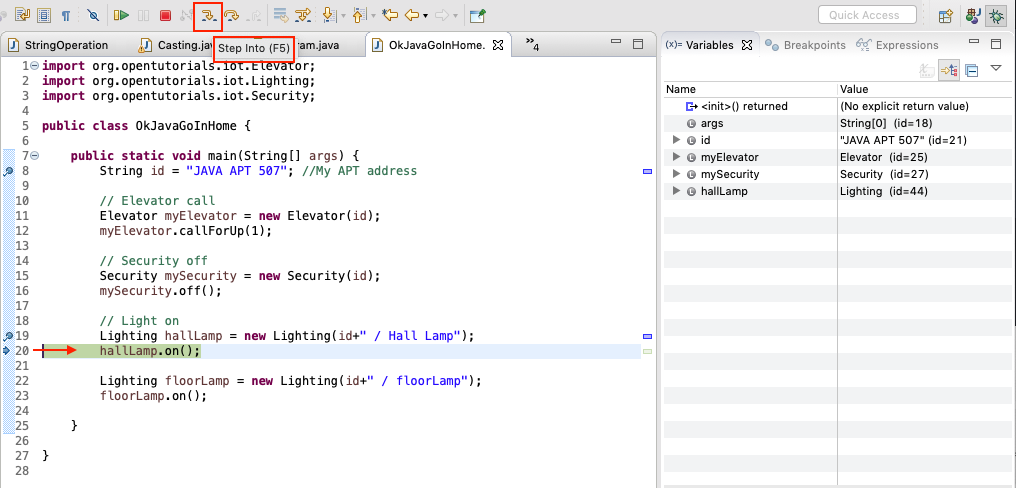Click the Show Type Names icon in Variables

click(928, 71)
